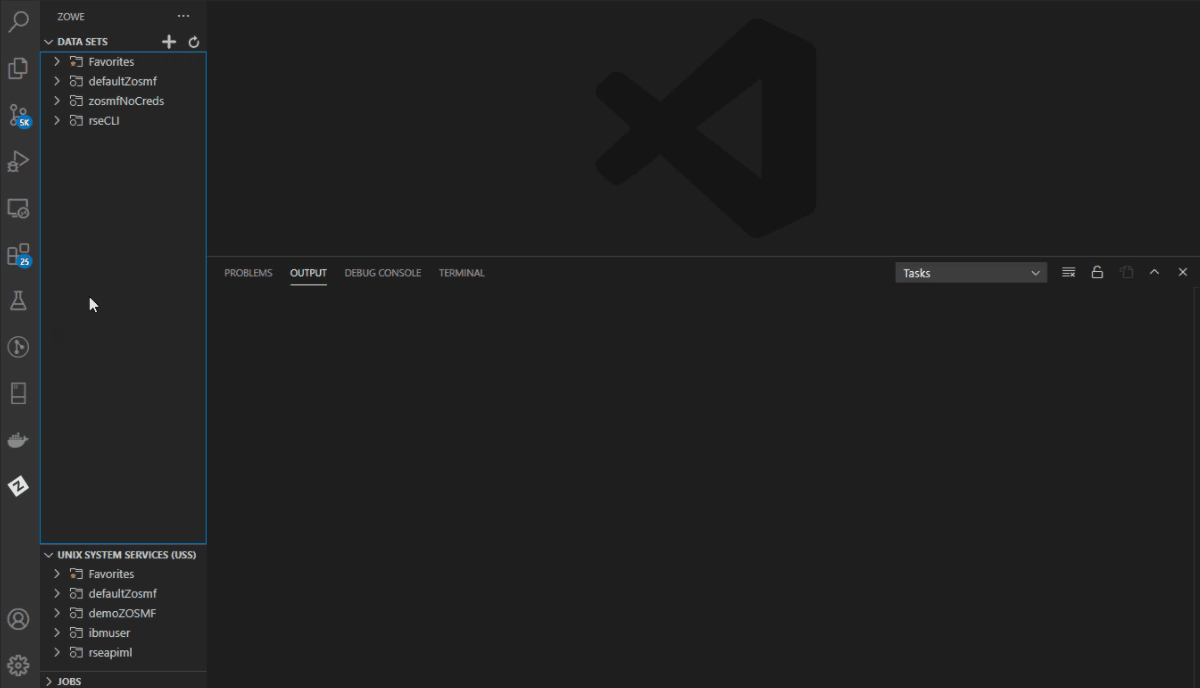Open the Testing beaker view
The image size is (1200, 688).
pyautogui.click(x=18, y=300)
